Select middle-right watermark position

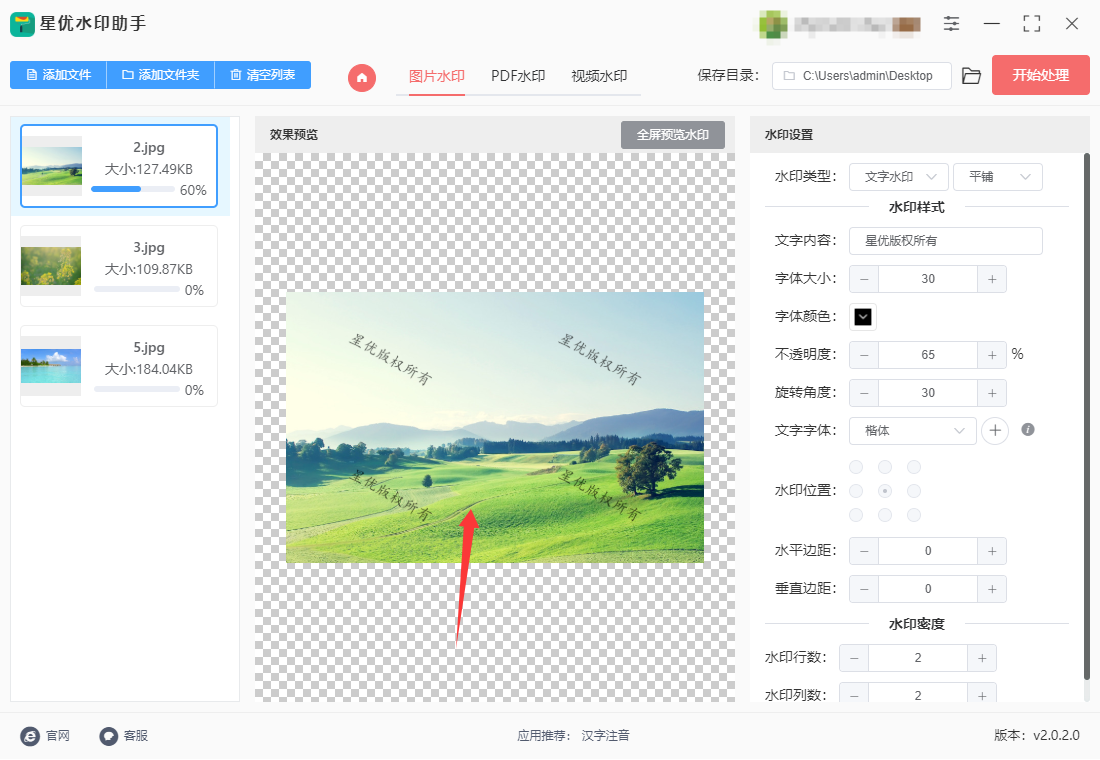(913, 491)
